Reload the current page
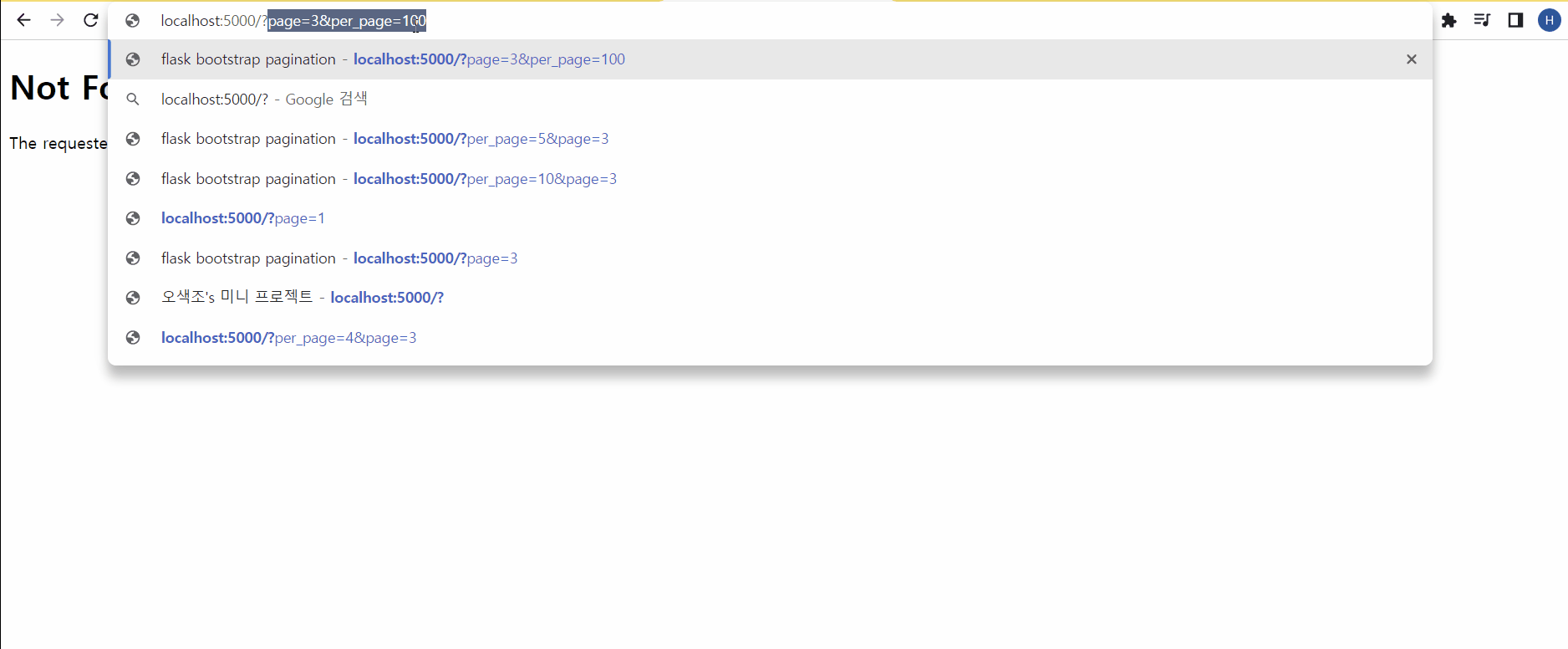Viewport: 1568px width, 649px height. tap(90, 20)
